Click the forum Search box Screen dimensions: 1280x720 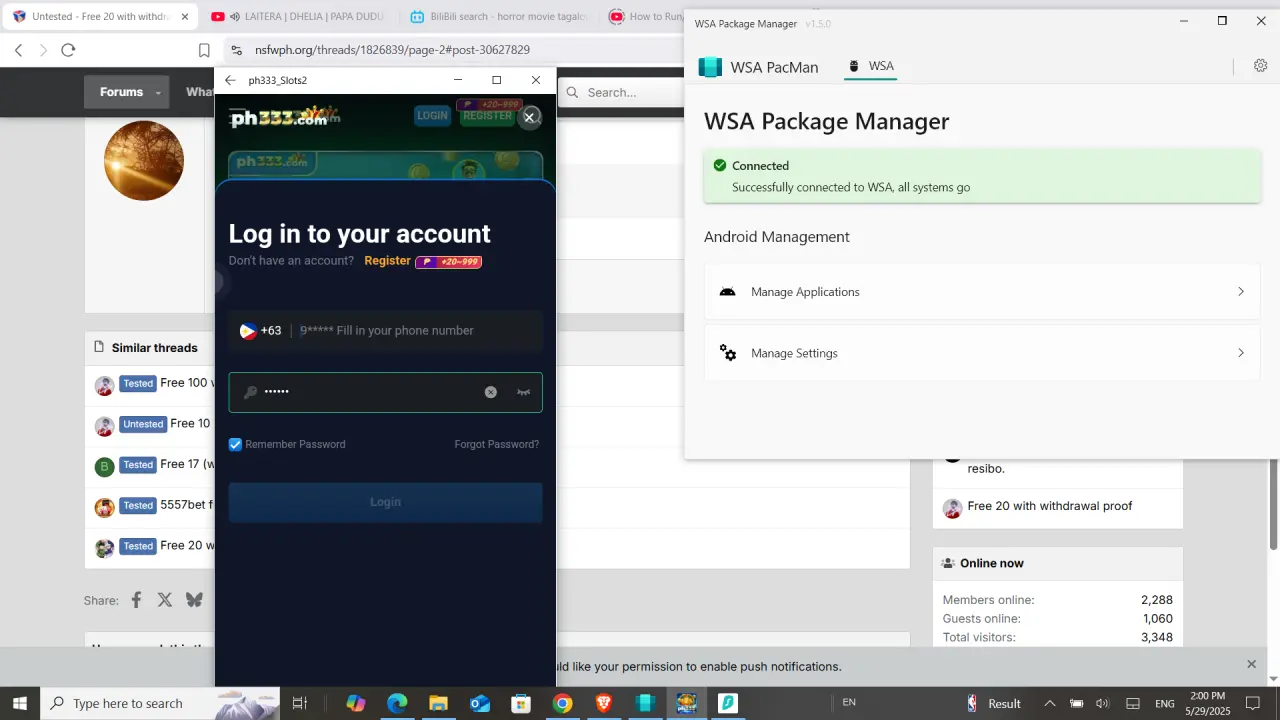coord(620,93)
